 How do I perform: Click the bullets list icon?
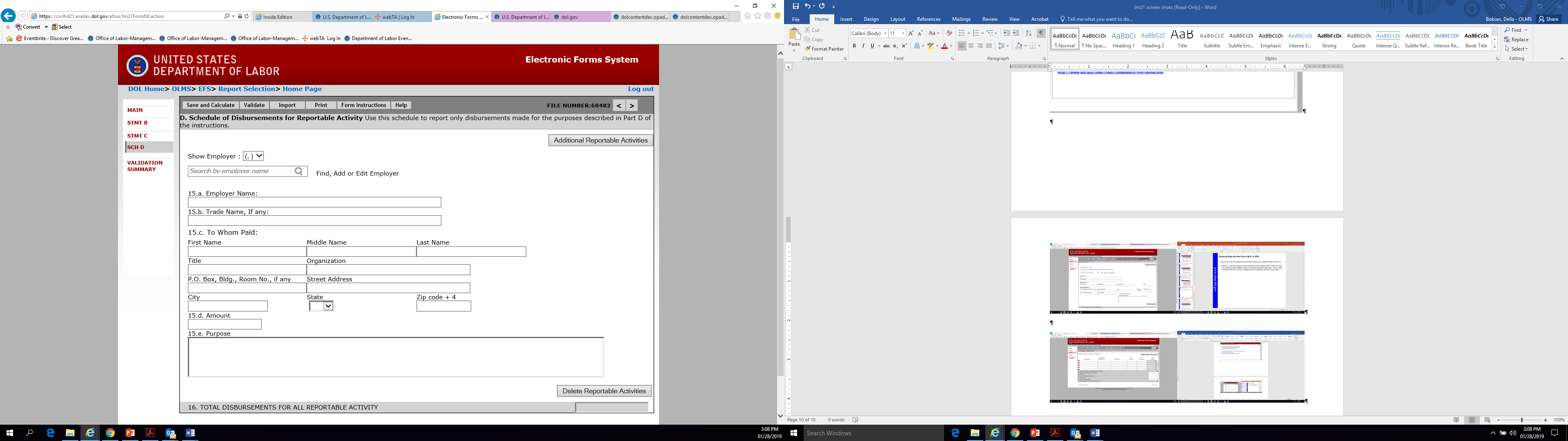click(961, 33)
